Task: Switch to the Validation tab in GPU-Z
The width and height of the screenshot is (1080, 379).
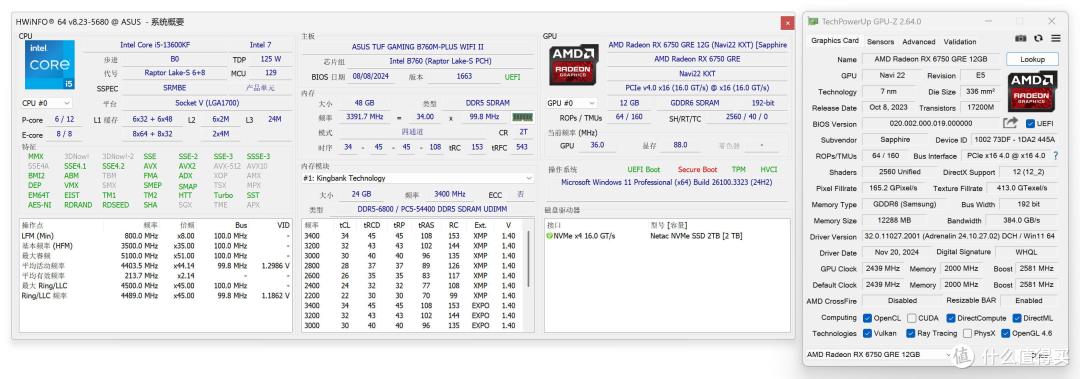Action: pyautogui.click(x=959, y=41)
